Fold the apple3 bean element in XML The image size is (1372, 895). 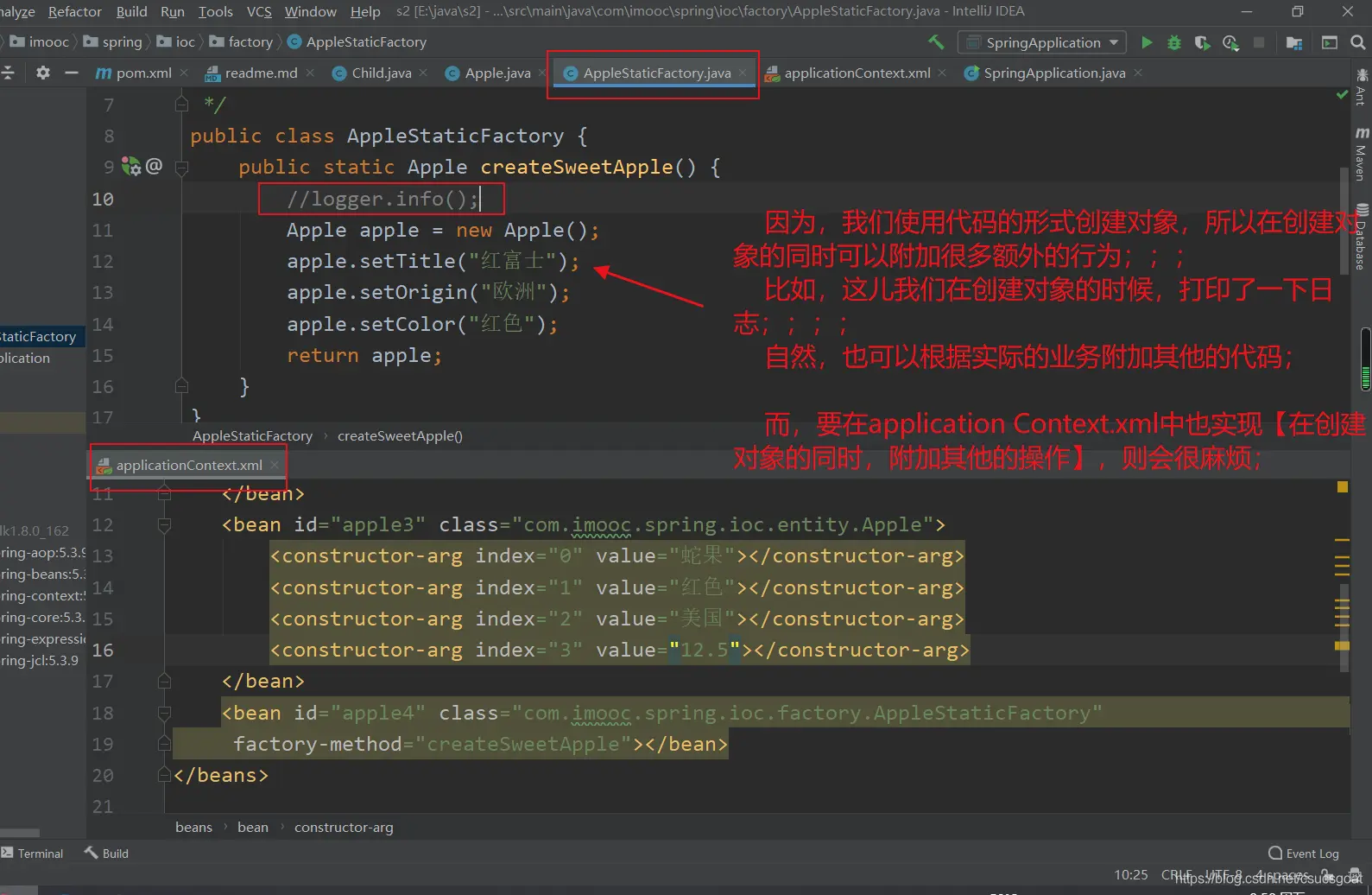[x=164, y=525]
